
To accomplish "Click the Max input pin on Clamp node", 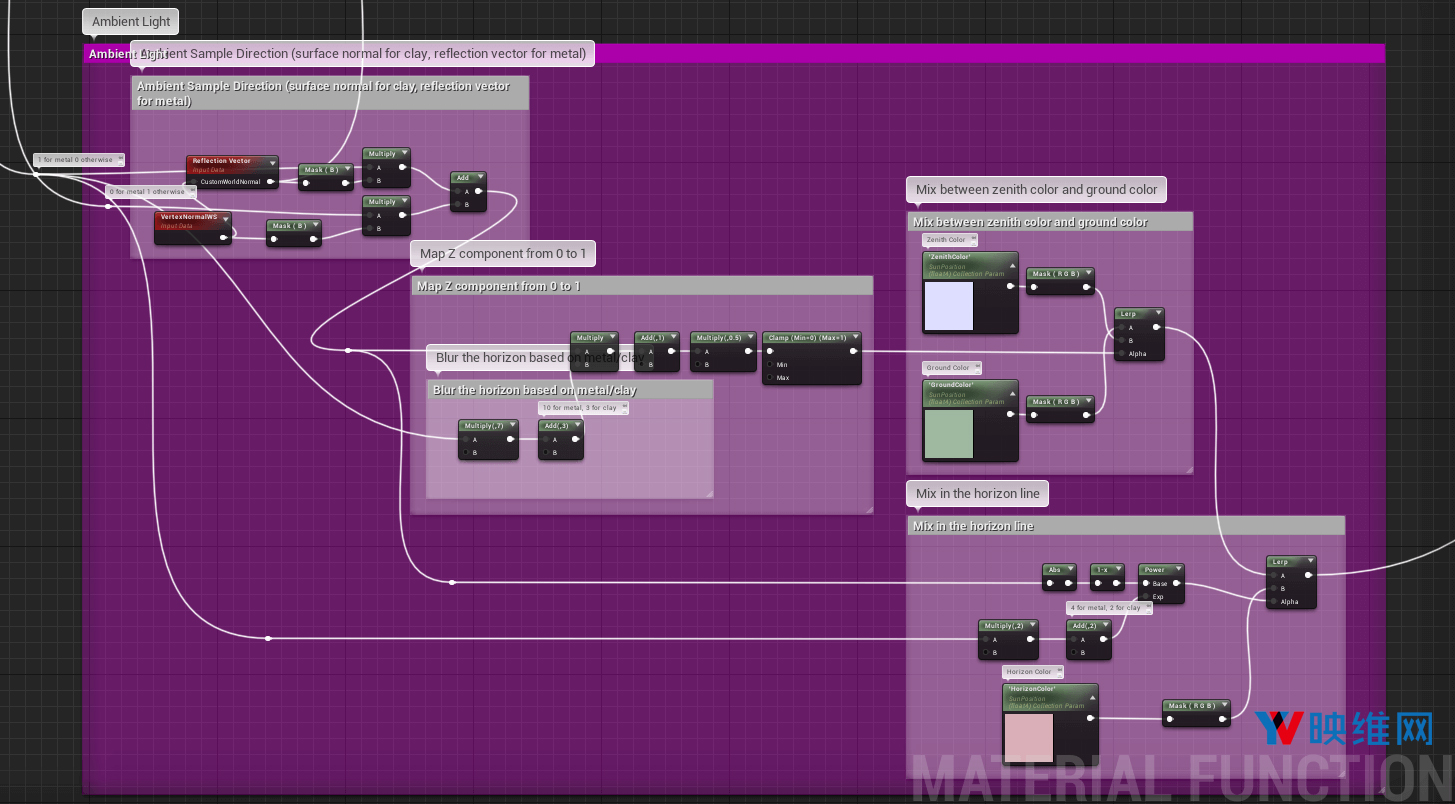I will coord(770,378).
